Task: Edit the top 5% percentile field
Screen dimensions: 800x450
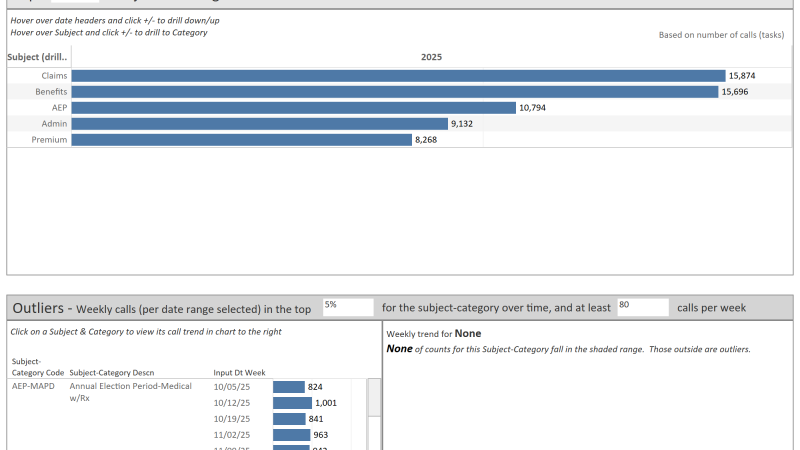Action: [348, 308]
